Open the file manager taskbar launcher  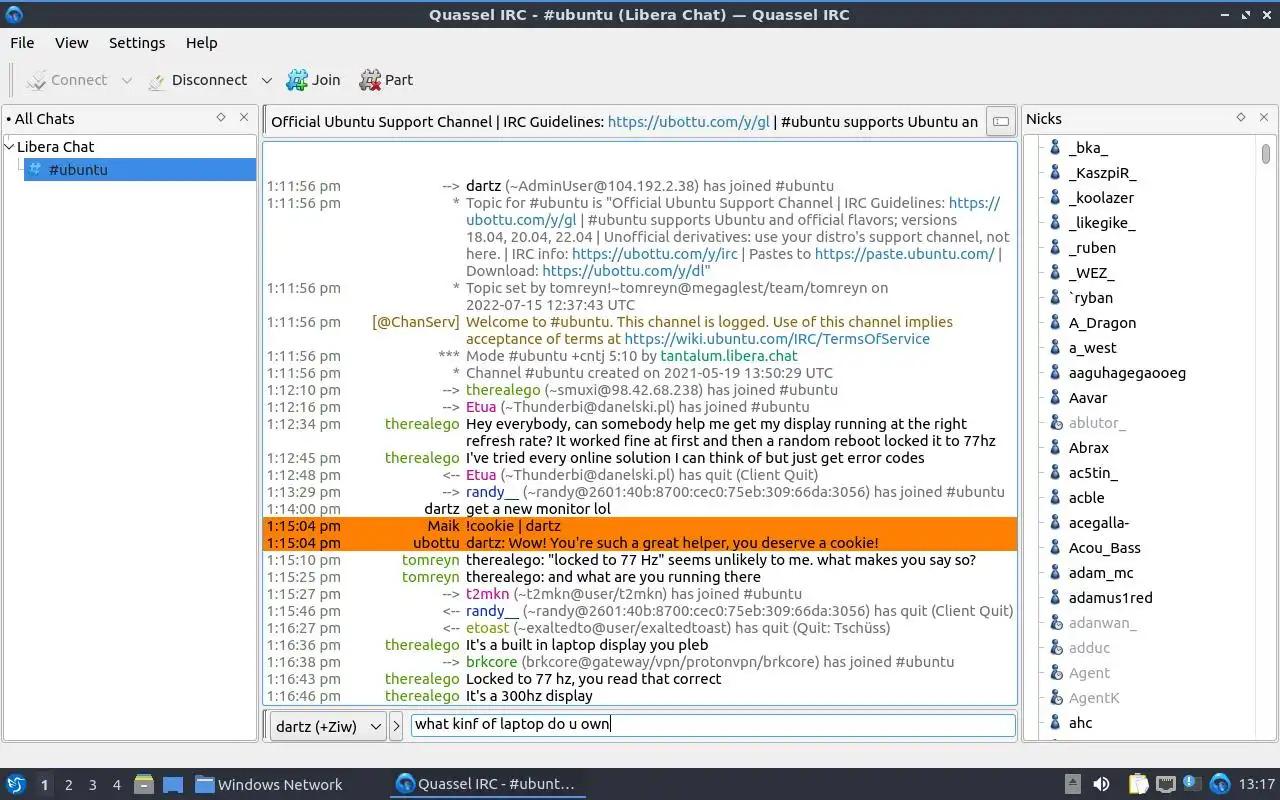144,784
